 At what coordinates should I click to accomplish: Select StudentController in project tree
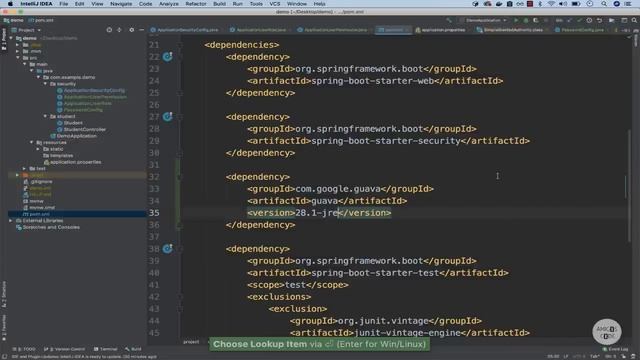click(84, 129)
